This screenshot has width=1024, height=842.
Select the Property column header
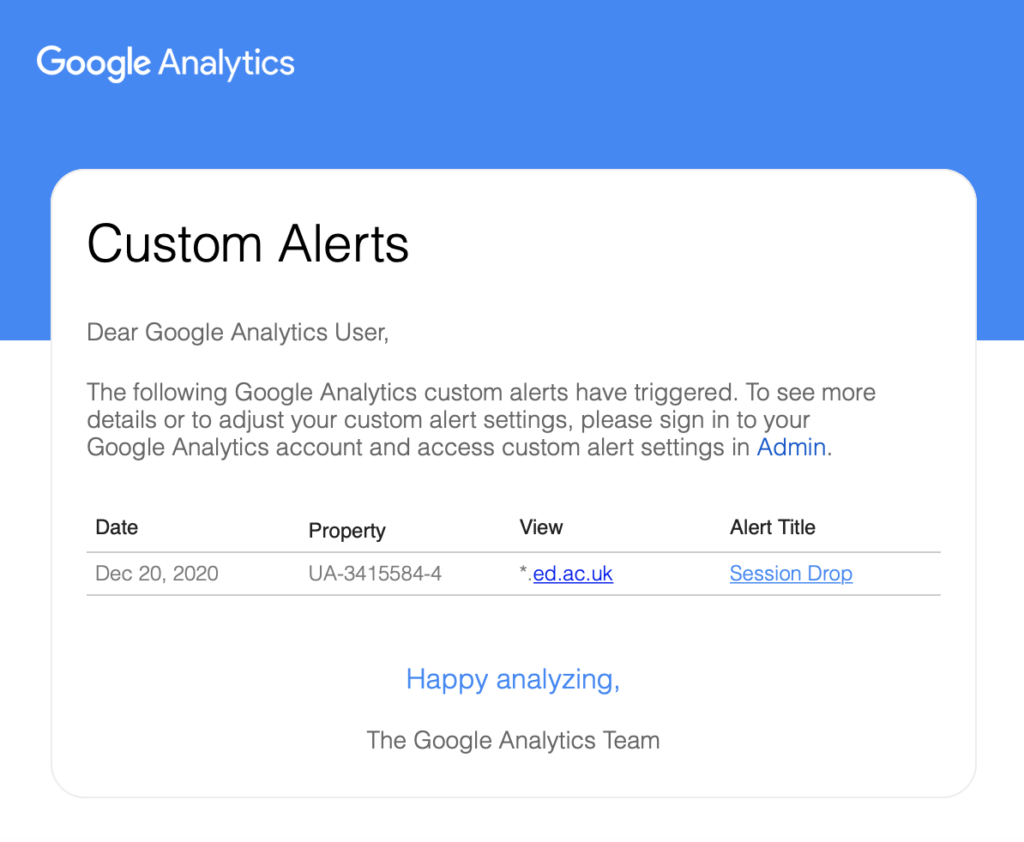click(347, 530)
